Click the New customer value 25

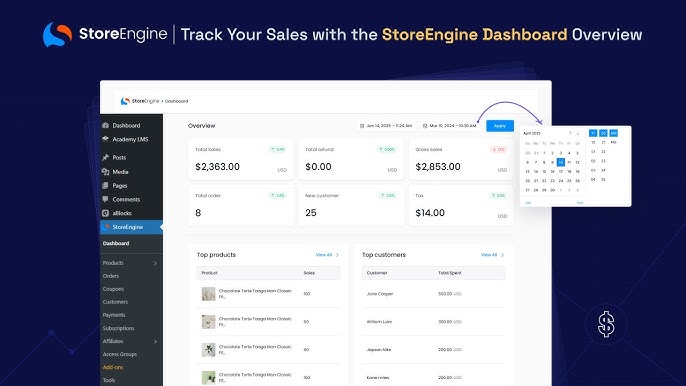point(311,213)
